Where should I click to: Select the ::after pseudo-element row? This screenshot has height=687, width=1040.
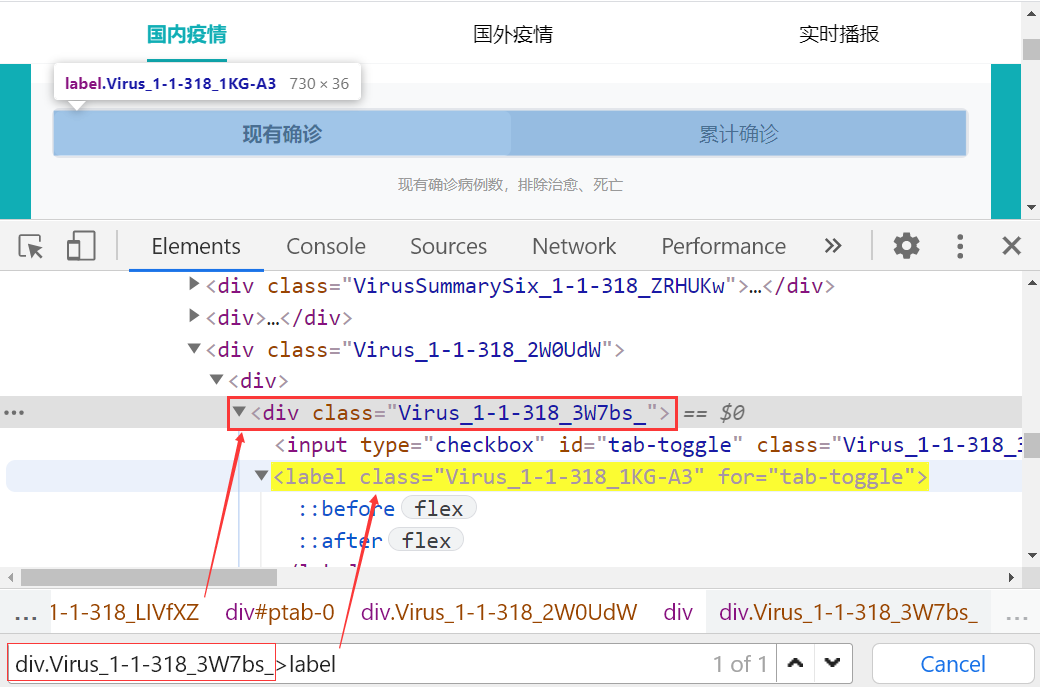(x=340, y=540)
